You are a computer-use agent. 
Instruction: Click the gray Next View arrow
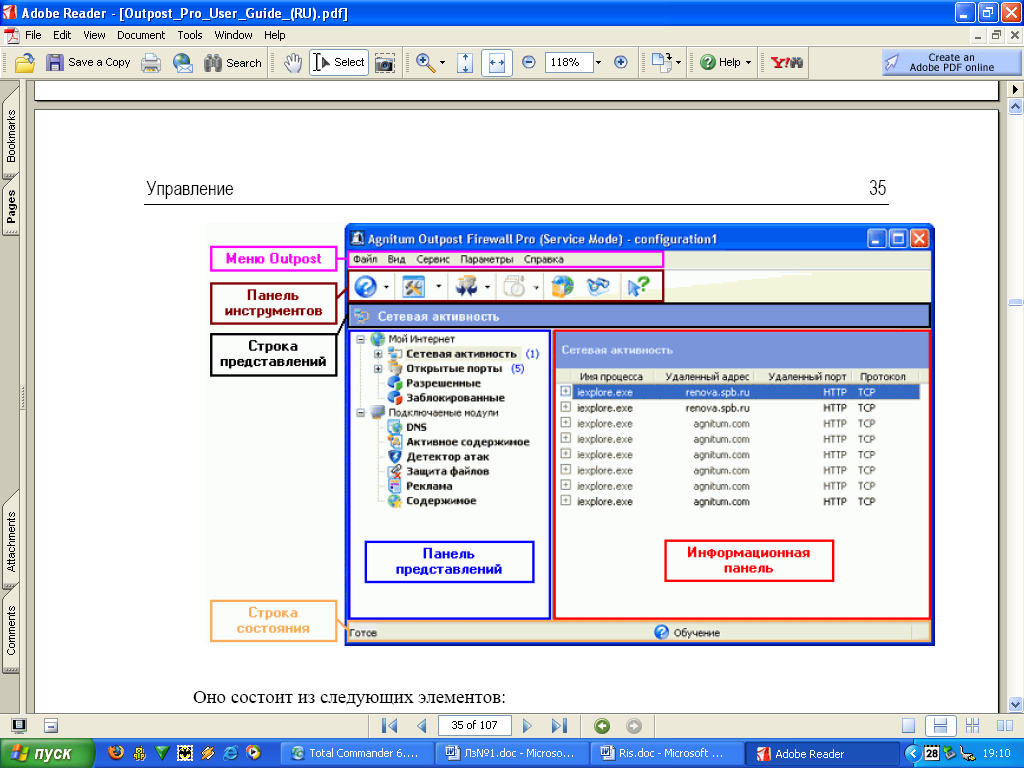coord(633,726)
